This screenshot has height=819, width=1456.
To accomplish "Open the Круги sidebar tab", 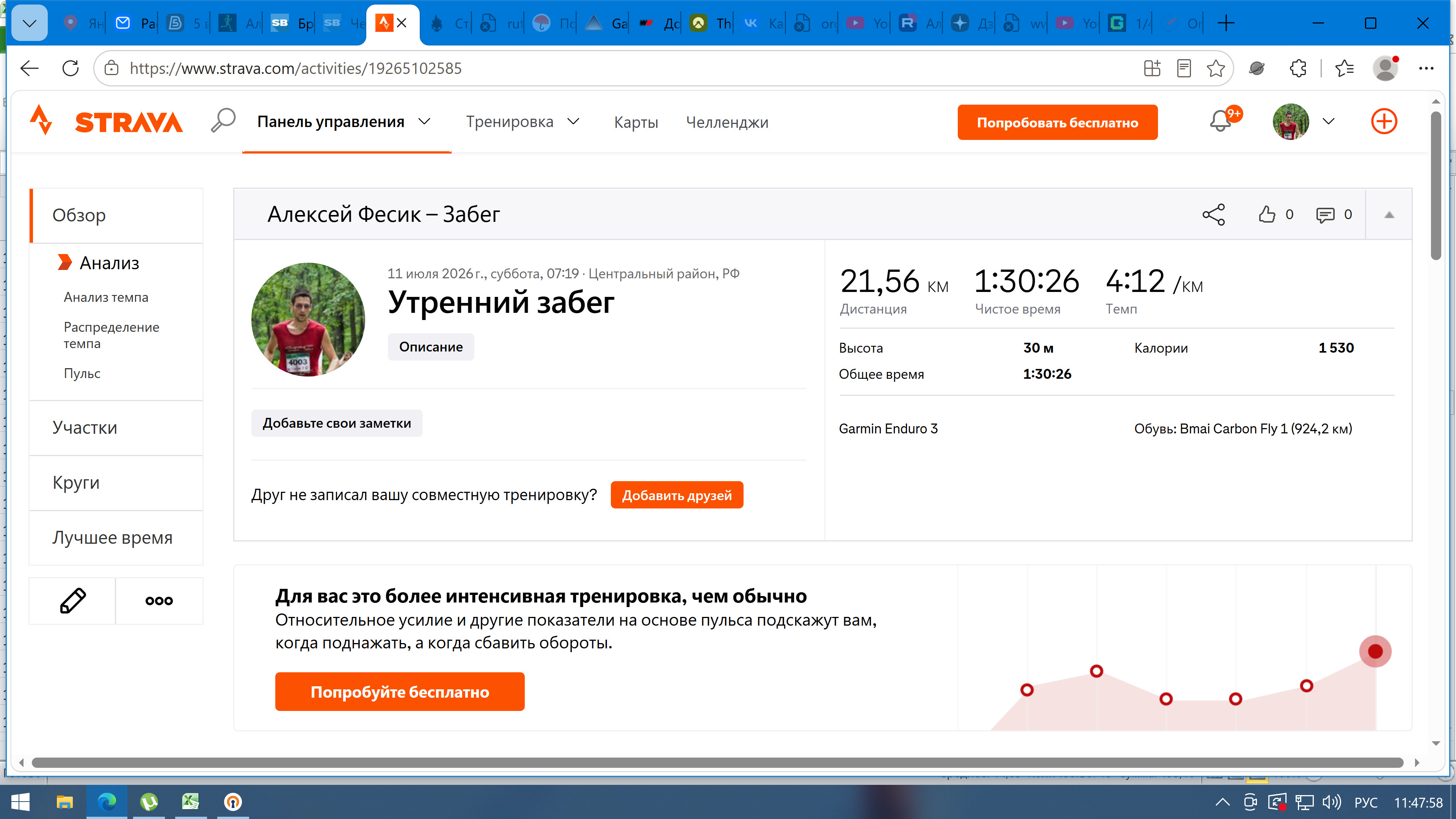I will pyautogui.click(x=116, y=483).
